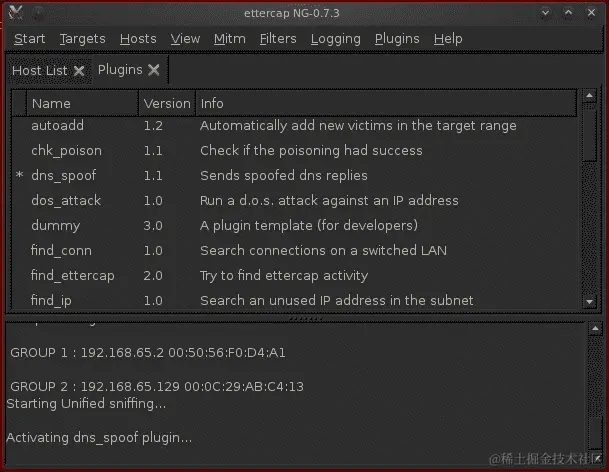Sort plugins by Name column header
The image size is (609, 472).
point(82,103)
